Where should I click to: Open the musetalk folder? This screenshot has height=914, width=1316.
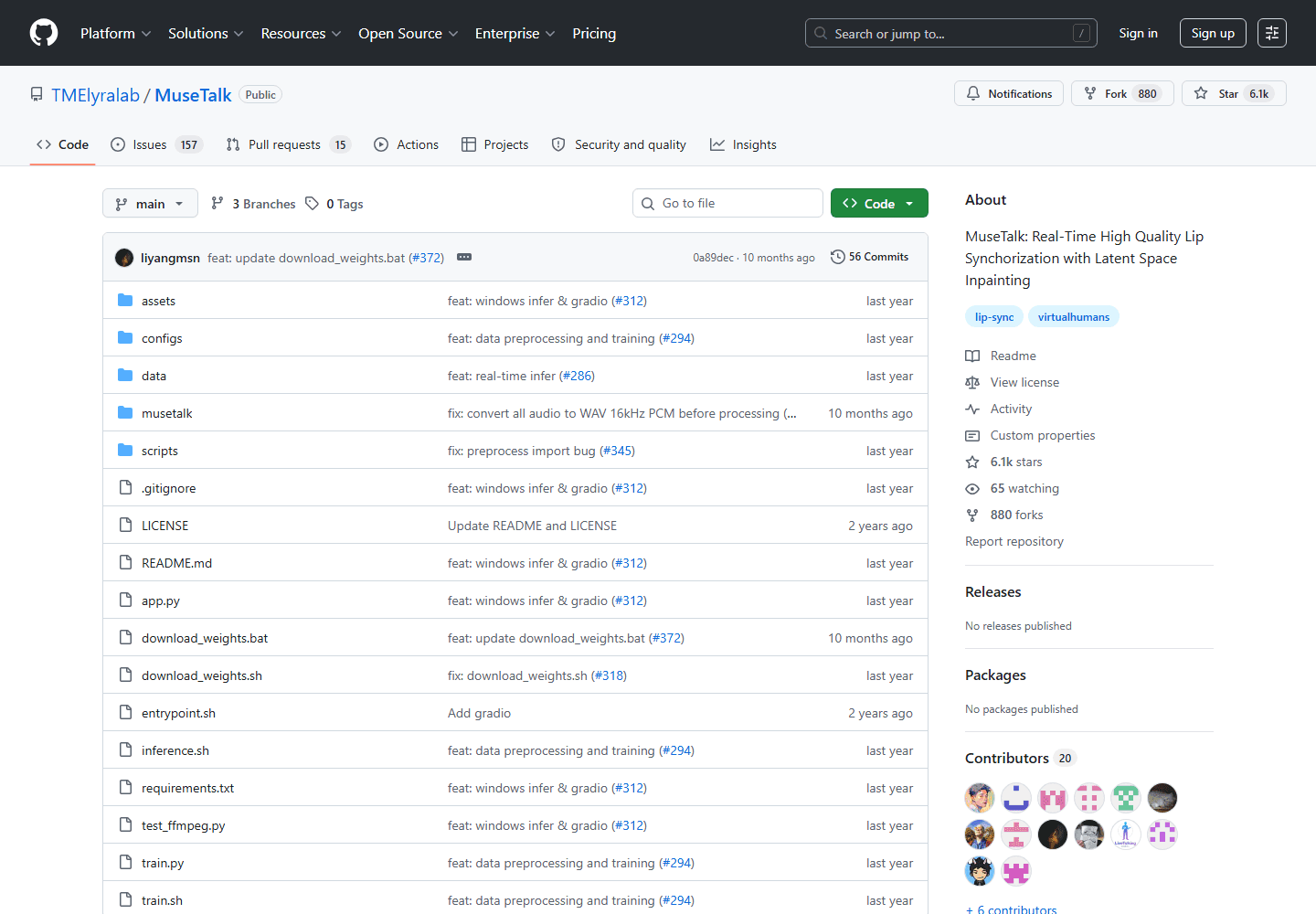(166, 413)
